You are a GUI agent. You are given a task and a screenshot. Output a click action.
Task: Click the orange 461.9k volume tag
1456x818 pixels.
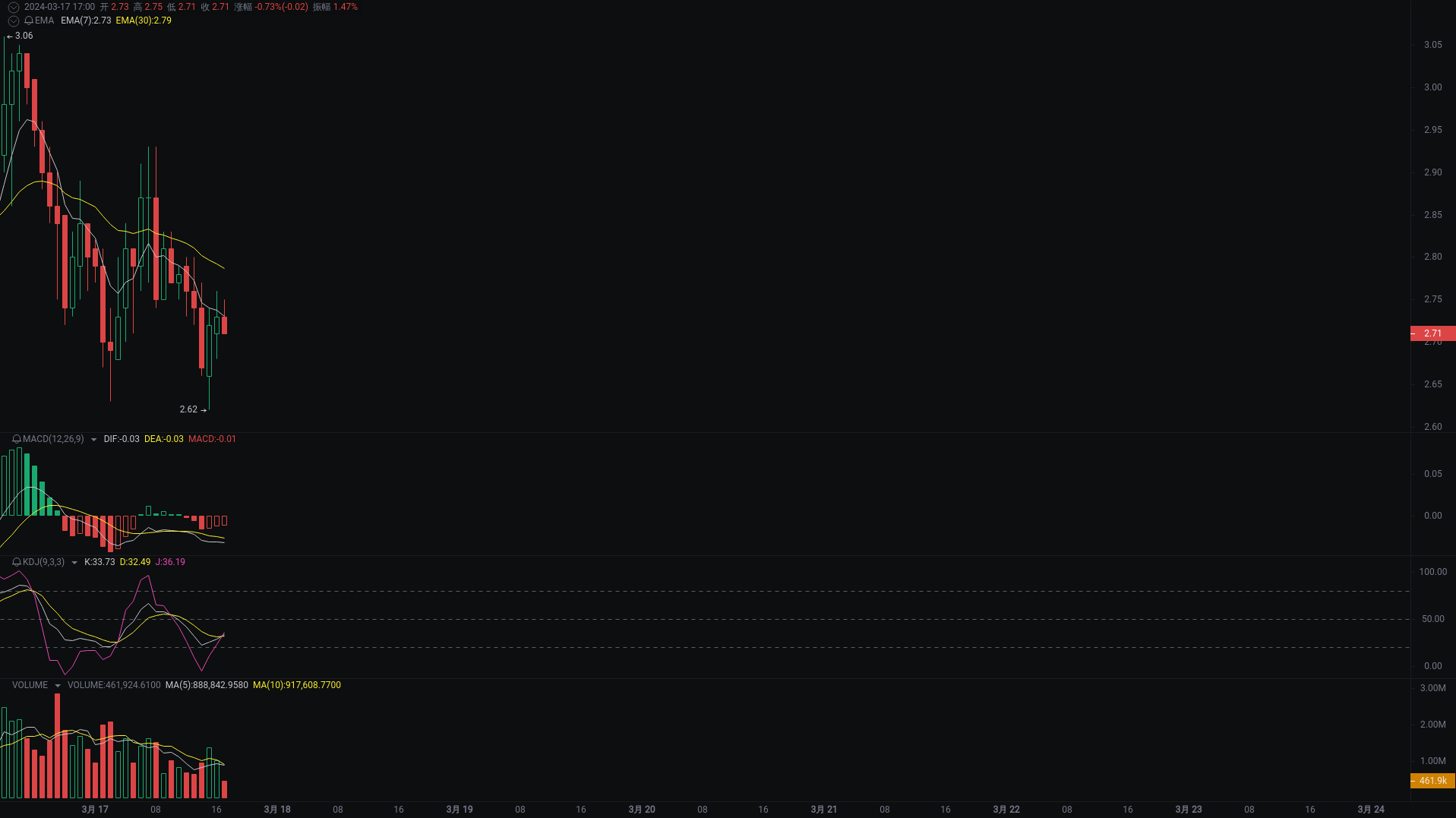(1431, 781)
